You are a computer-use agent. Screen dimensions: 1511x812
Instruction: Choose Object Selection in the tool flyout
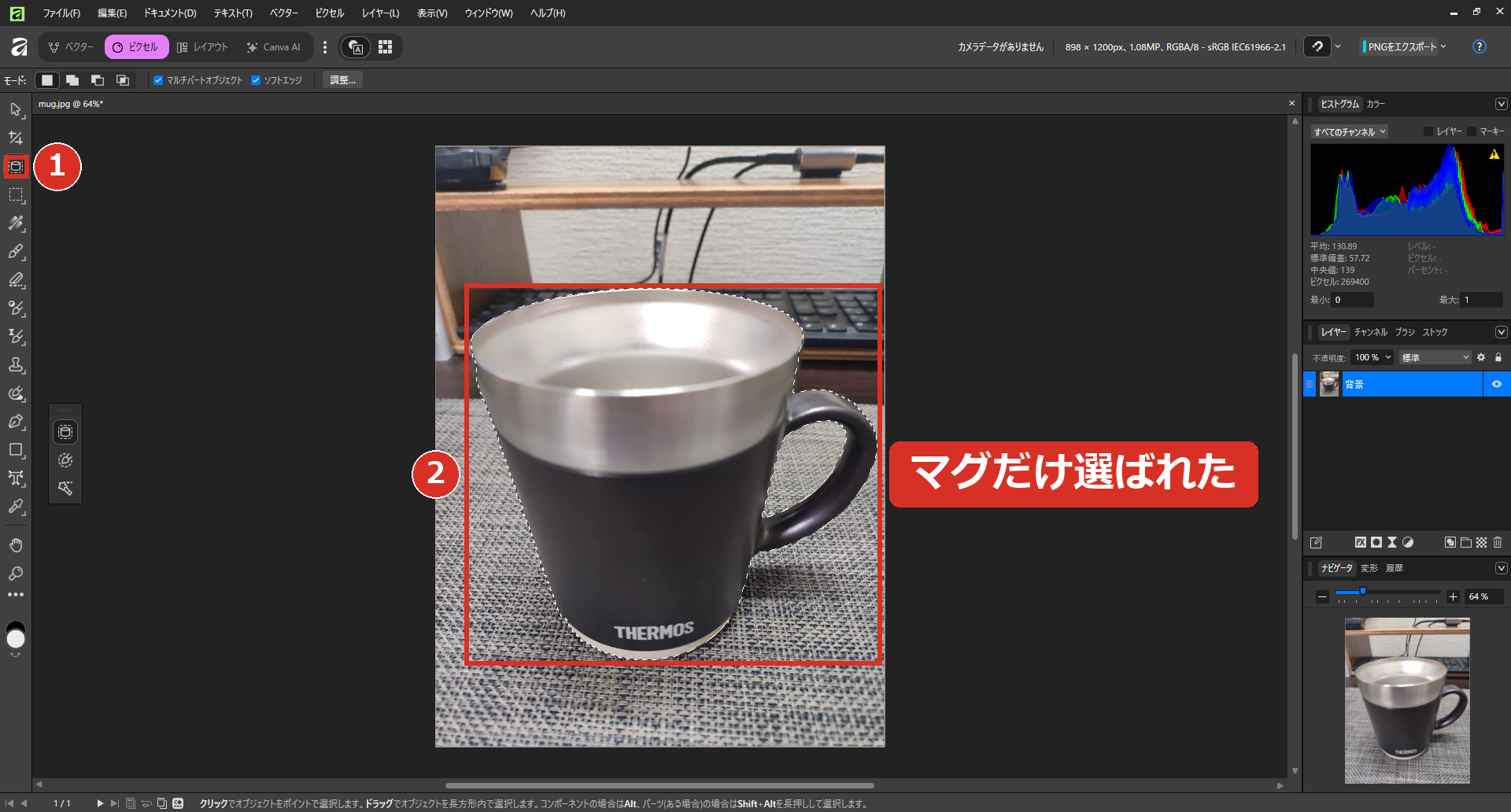65,432
